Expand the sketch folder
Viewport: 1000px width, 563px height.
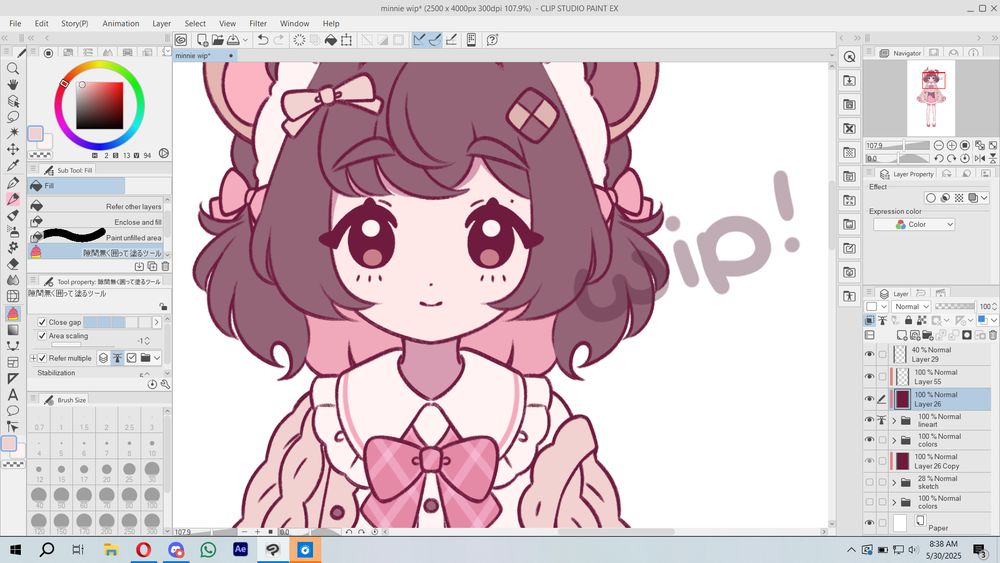tap(894, 483)
